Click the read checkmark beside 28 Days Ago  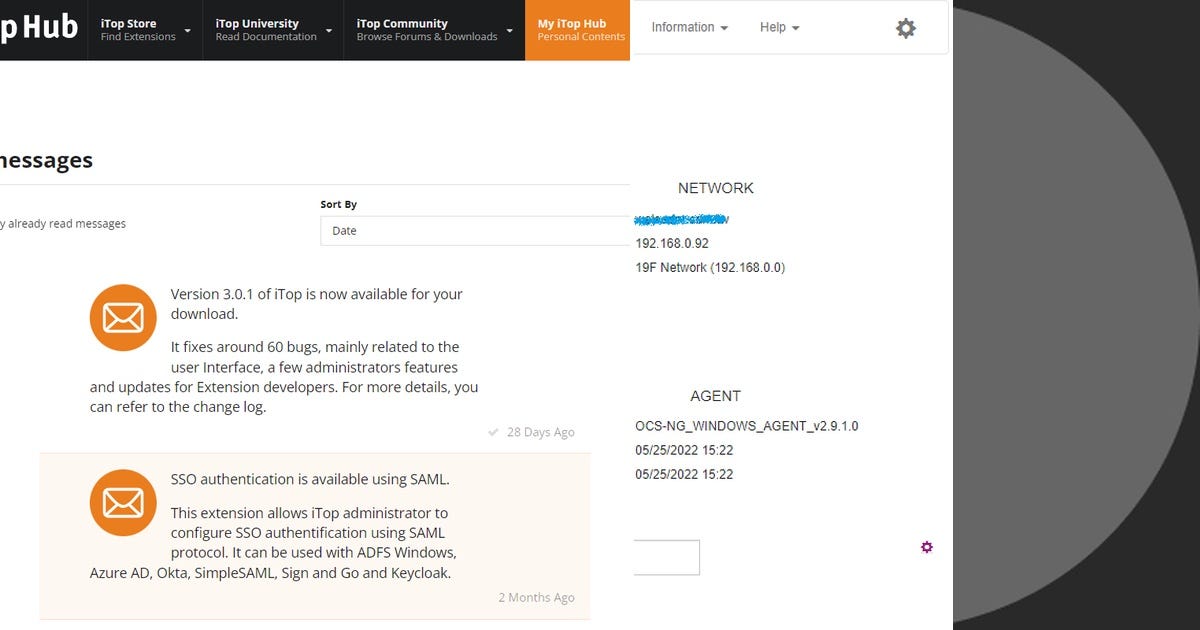492,432
